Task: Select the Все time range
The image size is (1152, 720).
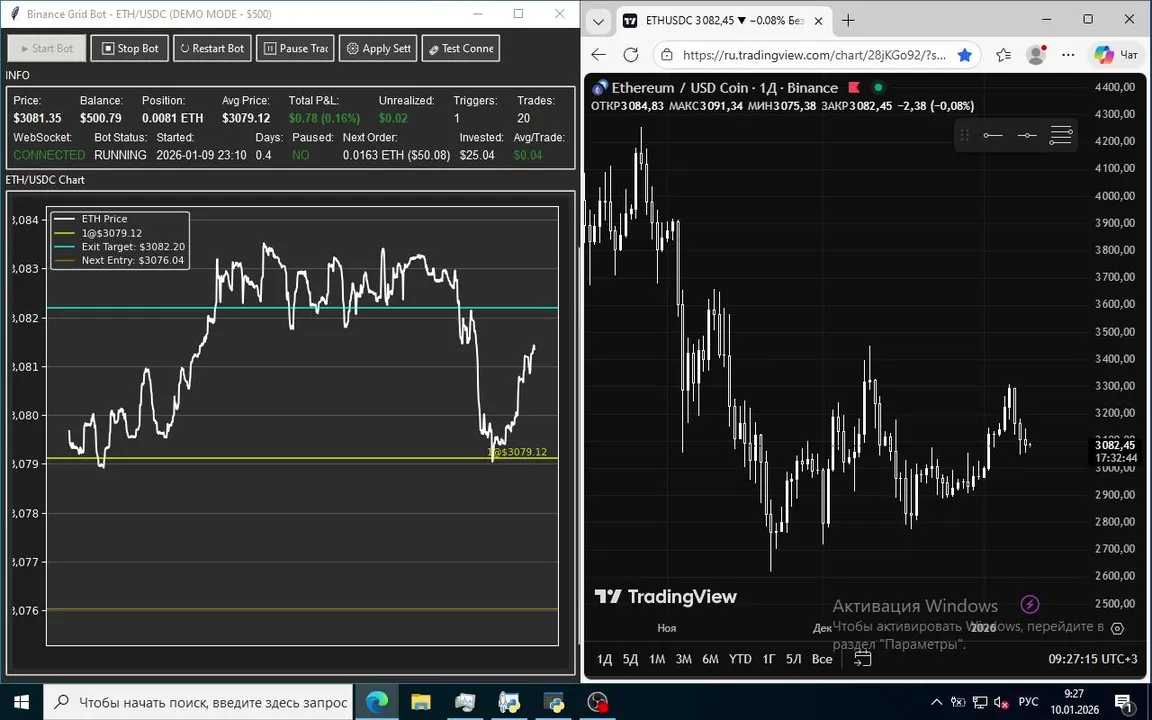Action: point(822,659)
